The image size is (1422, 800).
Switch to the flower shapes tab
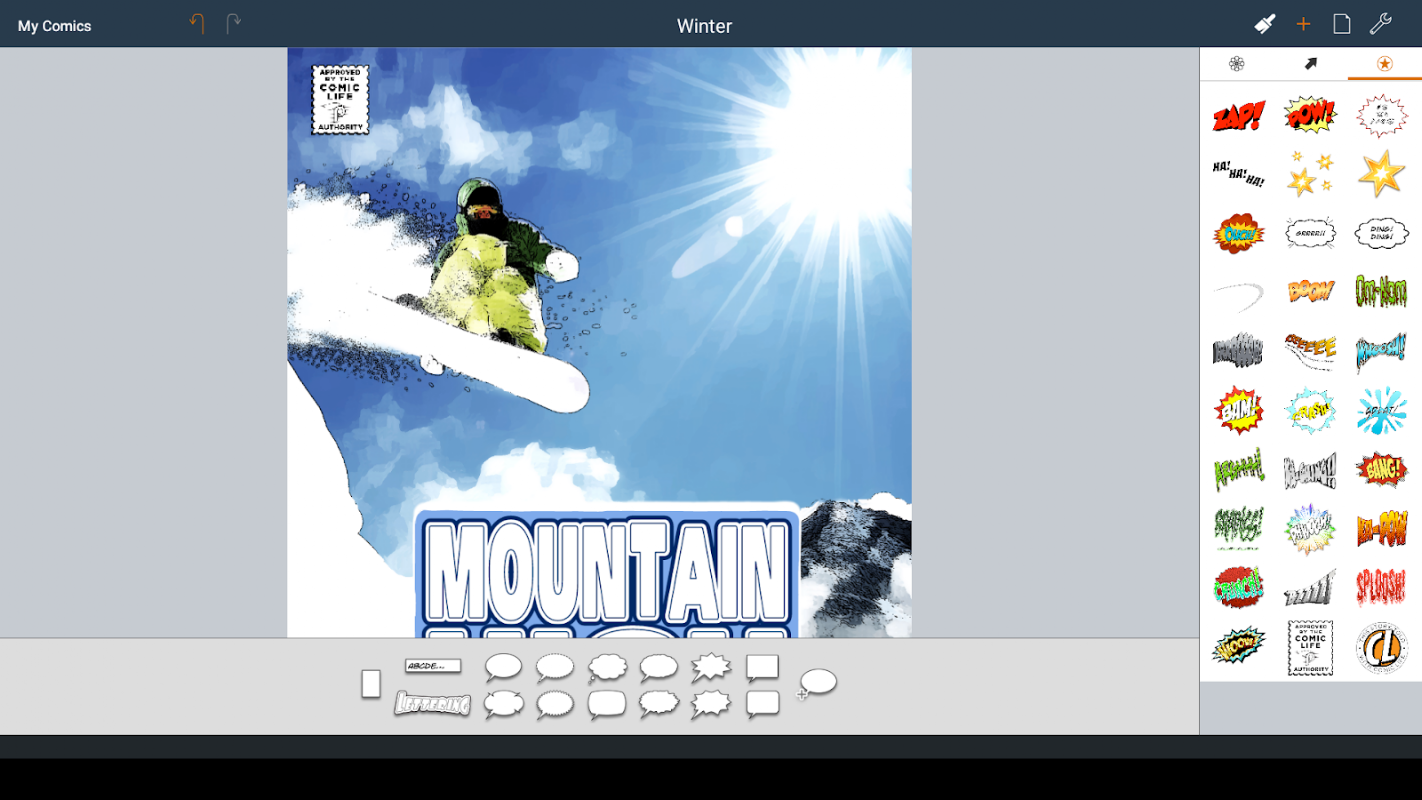coord(1237,64)
